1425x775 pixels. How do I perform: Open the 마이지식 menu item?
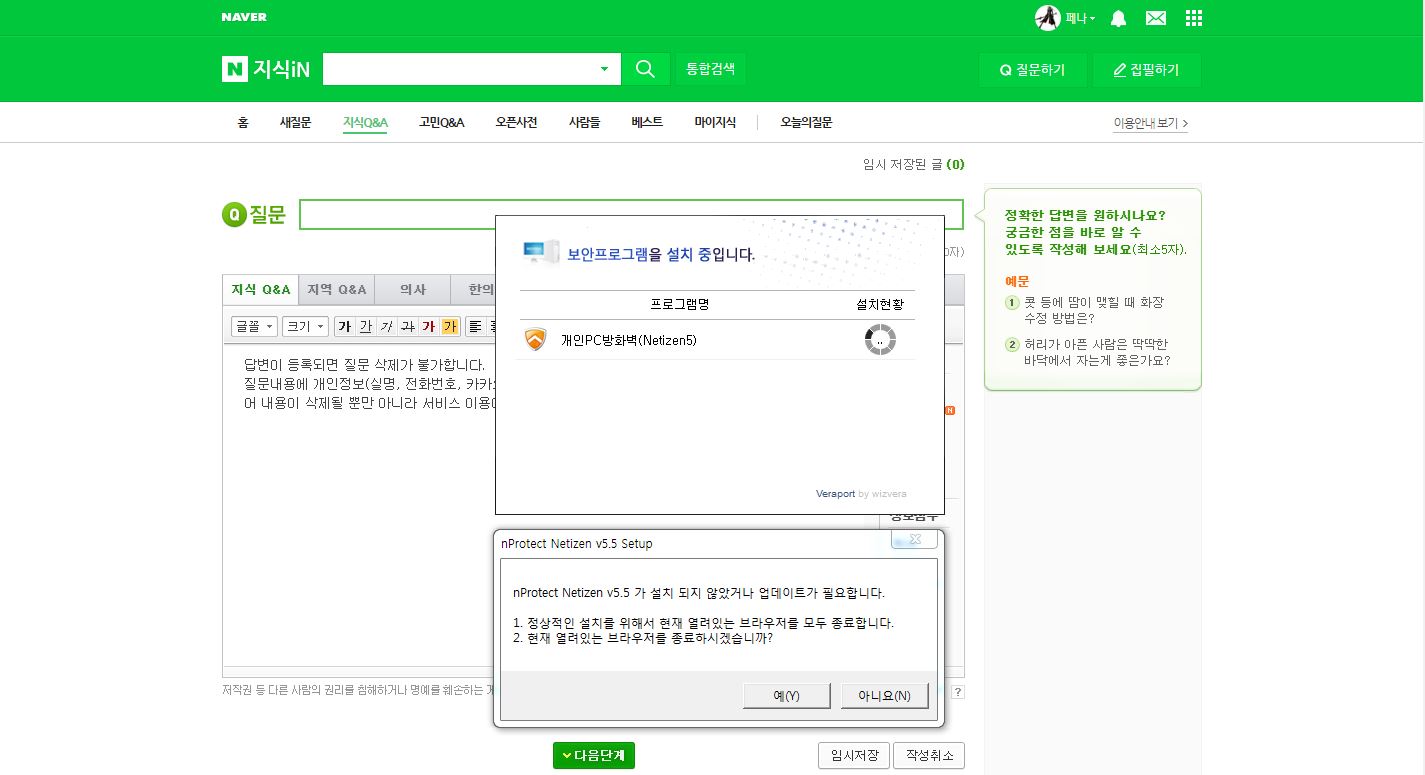tap(715, 122)
